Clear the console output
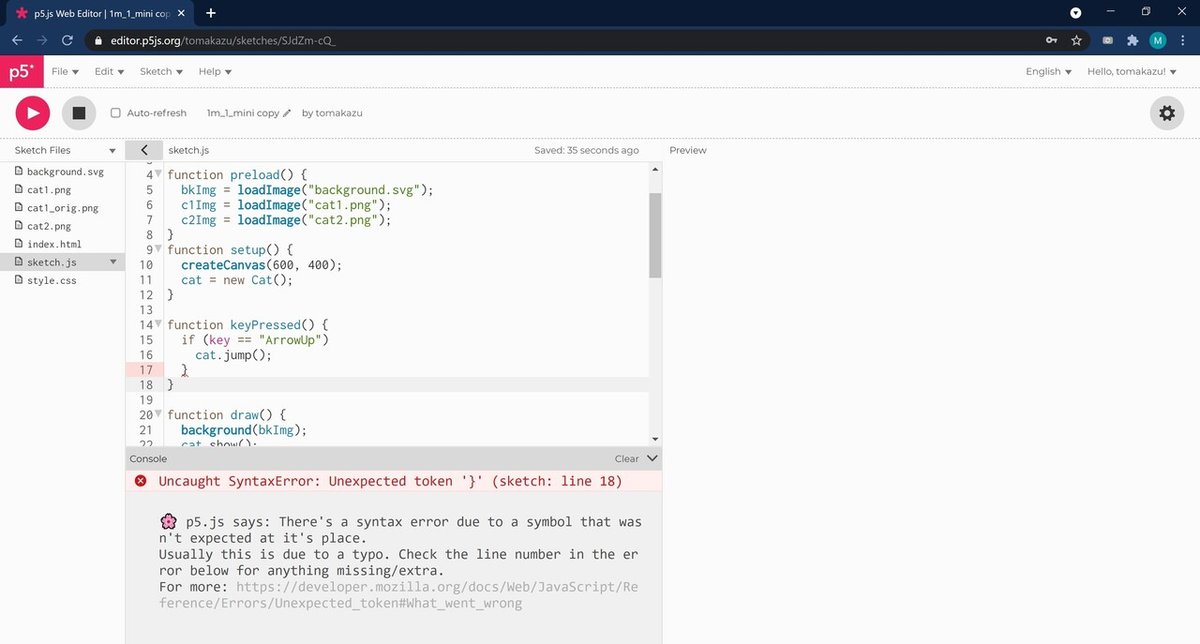This screenshot has width=1200, height=644. pyautogui.click(x=626, y=459)
